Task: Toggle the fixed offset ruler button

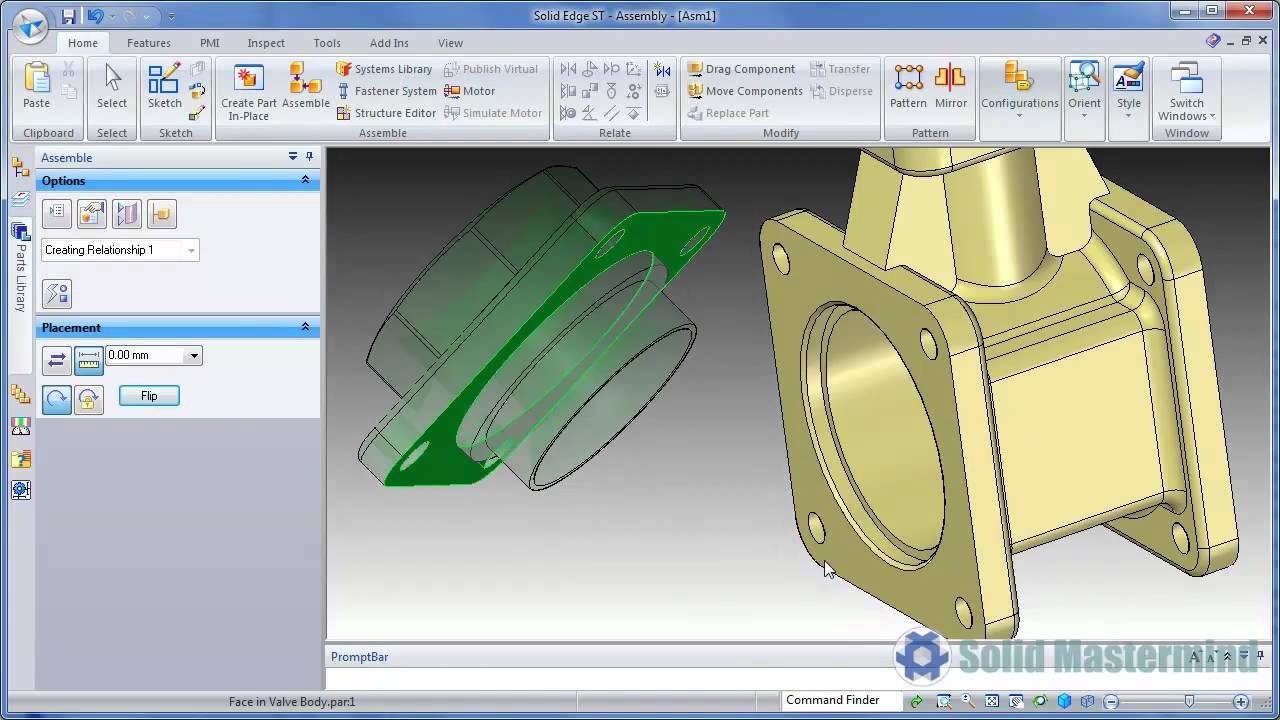Action: click(89, 360)
